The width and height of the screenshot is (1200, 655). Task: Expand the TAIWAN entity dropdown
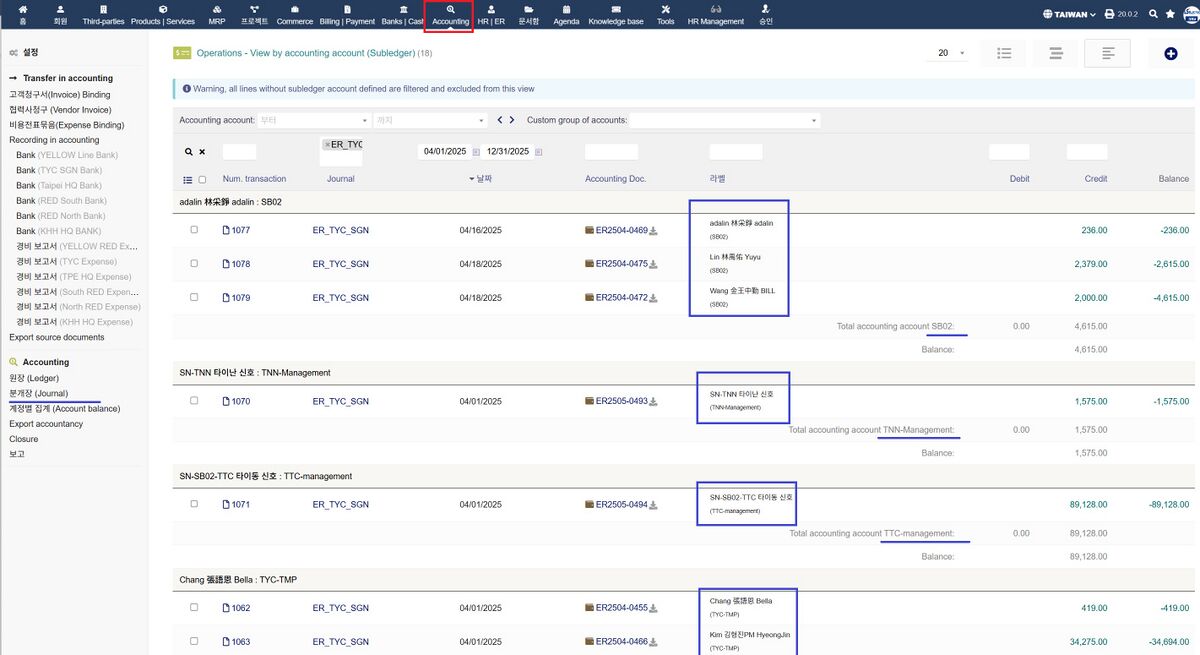pos(1069,14)
